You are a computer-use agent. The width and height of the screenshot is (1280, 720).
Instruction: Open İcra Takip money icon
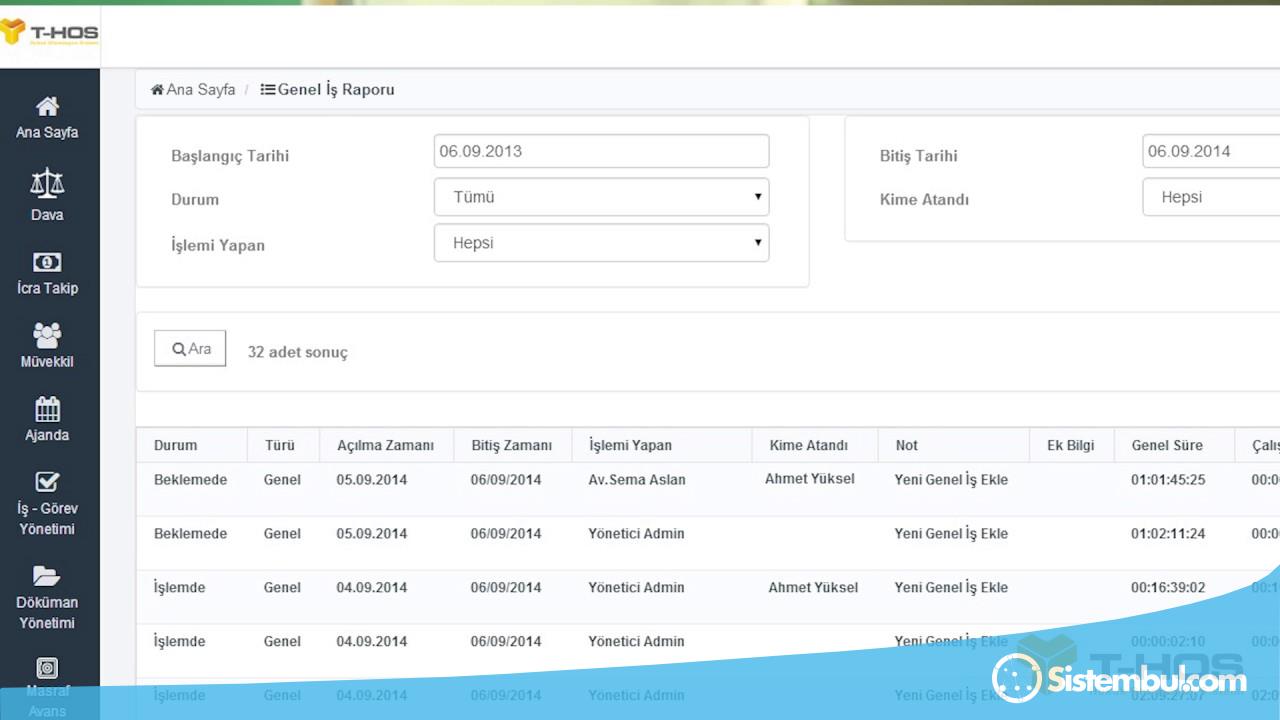tap(47, 262)
